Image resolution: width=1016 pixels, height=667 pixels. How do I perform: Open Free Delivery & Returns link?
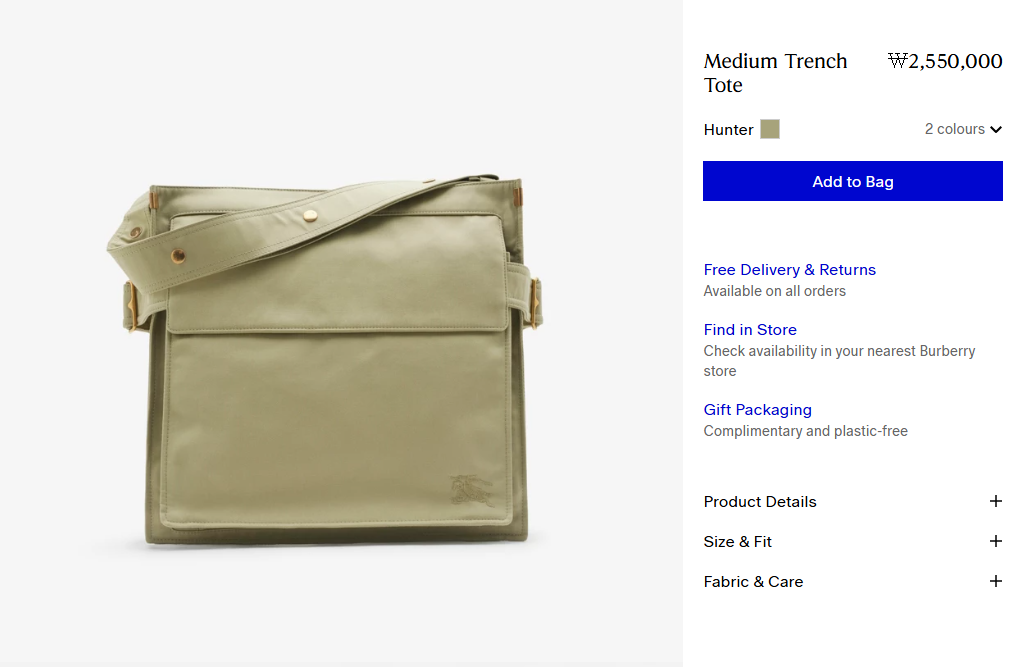789,270
